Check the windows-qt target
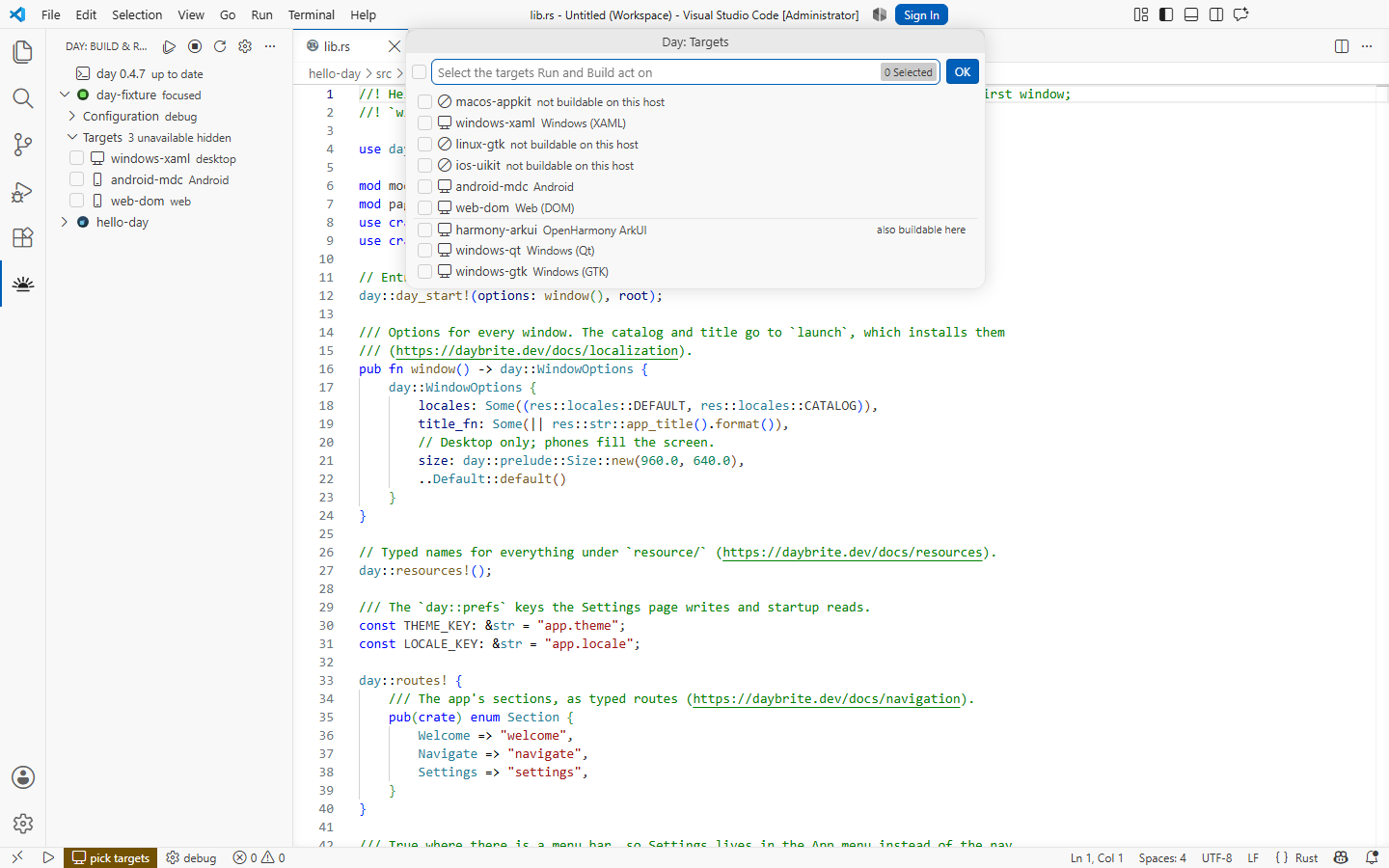 pos(424,250)
